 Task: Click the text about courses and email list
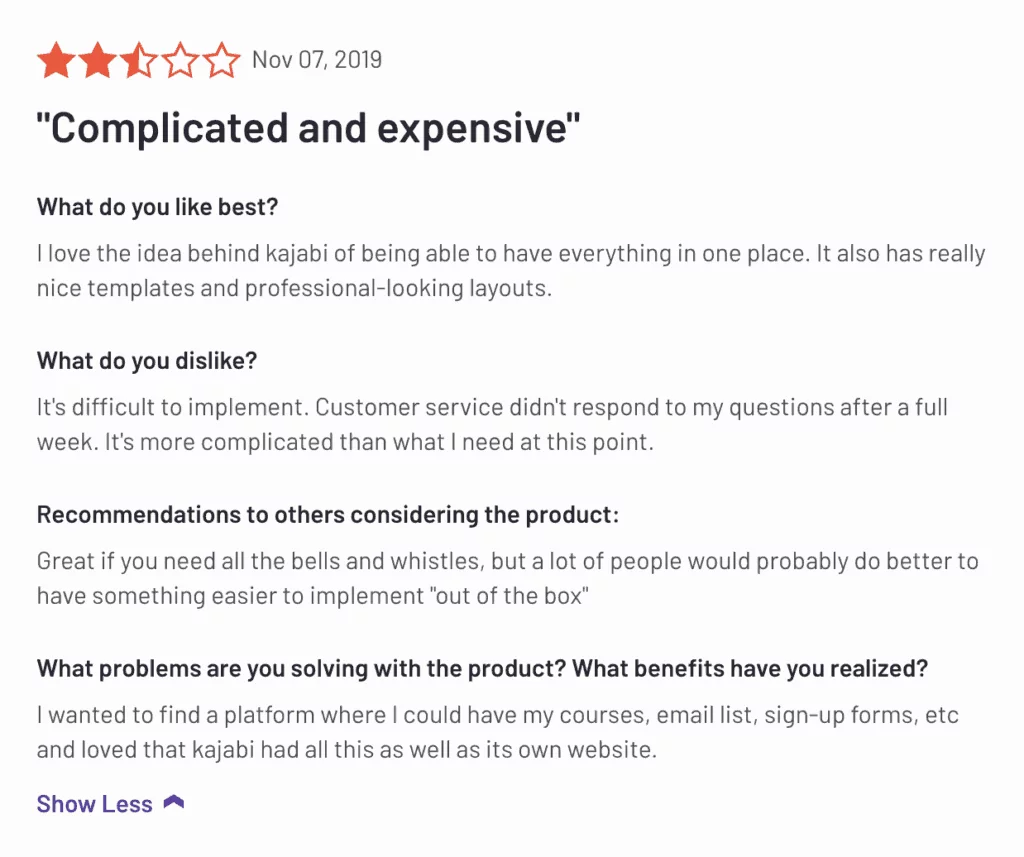click(x=498, y=732)
